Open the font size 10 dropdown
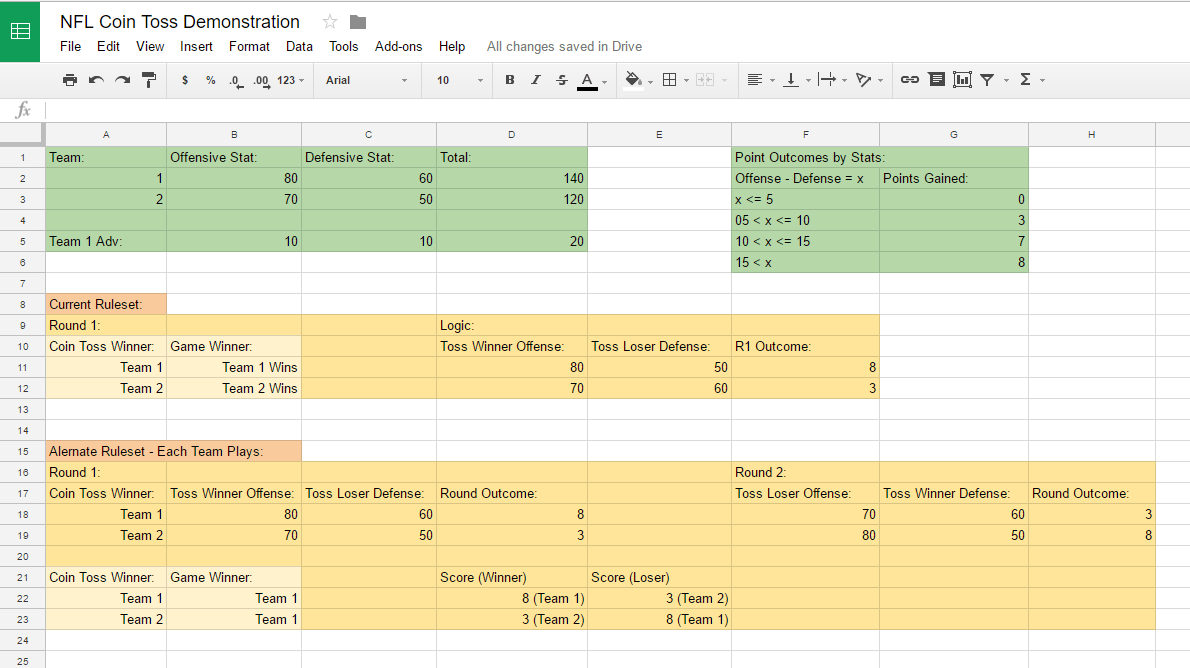The height and width of the screenshot is (668, 1190). [x=460, y=80]
